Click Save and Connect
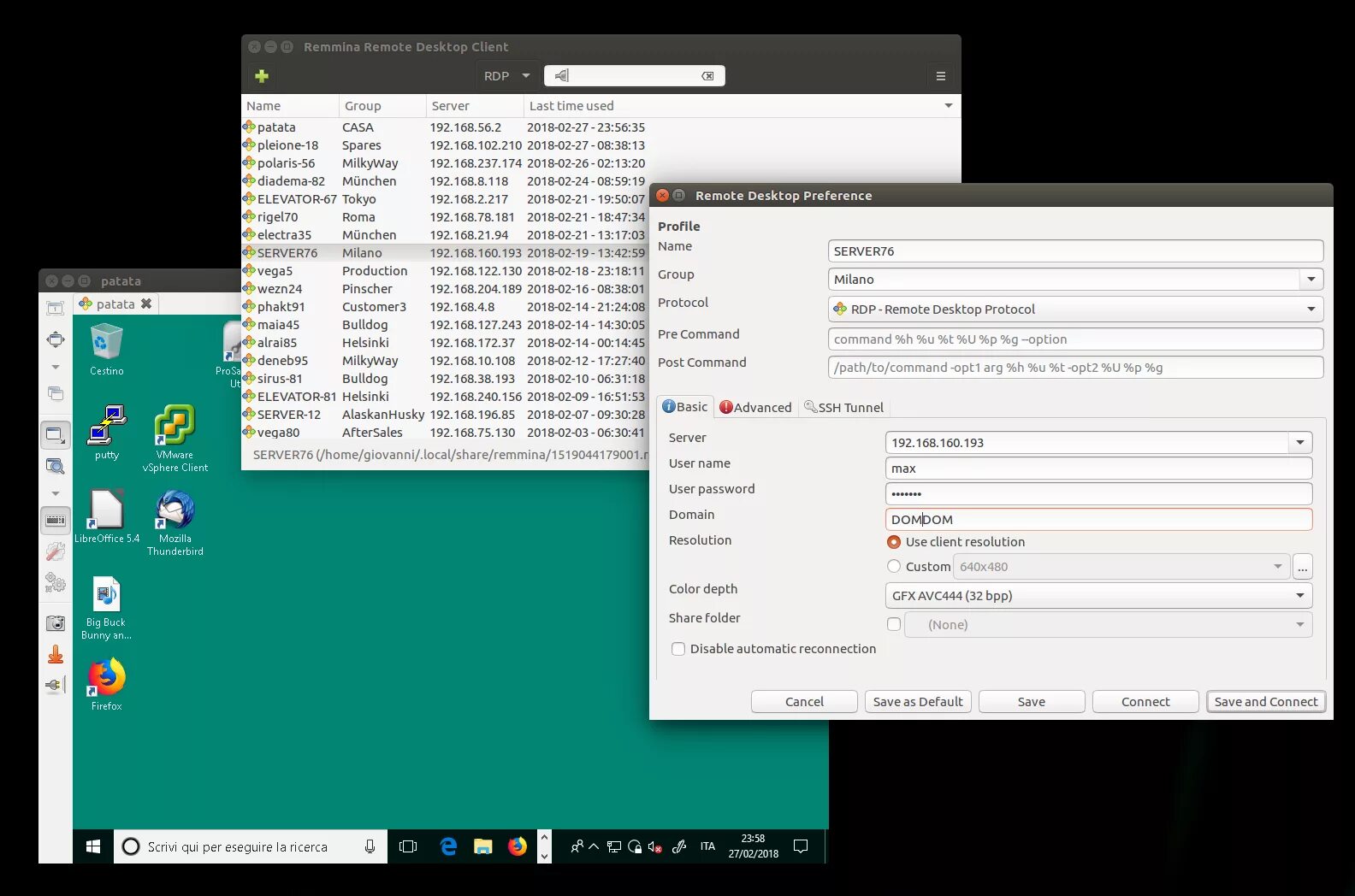Viewport: 1355px width, 896px height. coord(1266,702)
